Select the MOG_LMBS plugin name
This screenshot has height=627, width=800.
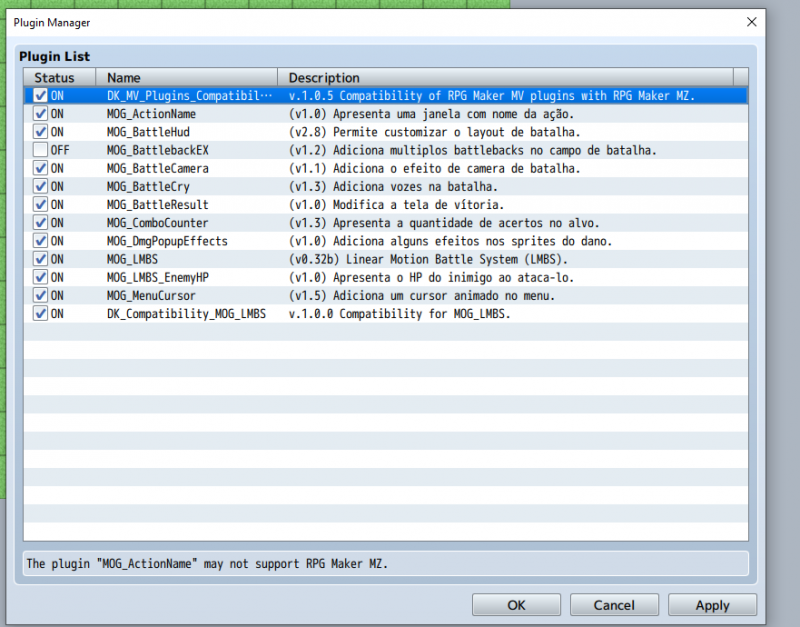(x=132, y=259)
